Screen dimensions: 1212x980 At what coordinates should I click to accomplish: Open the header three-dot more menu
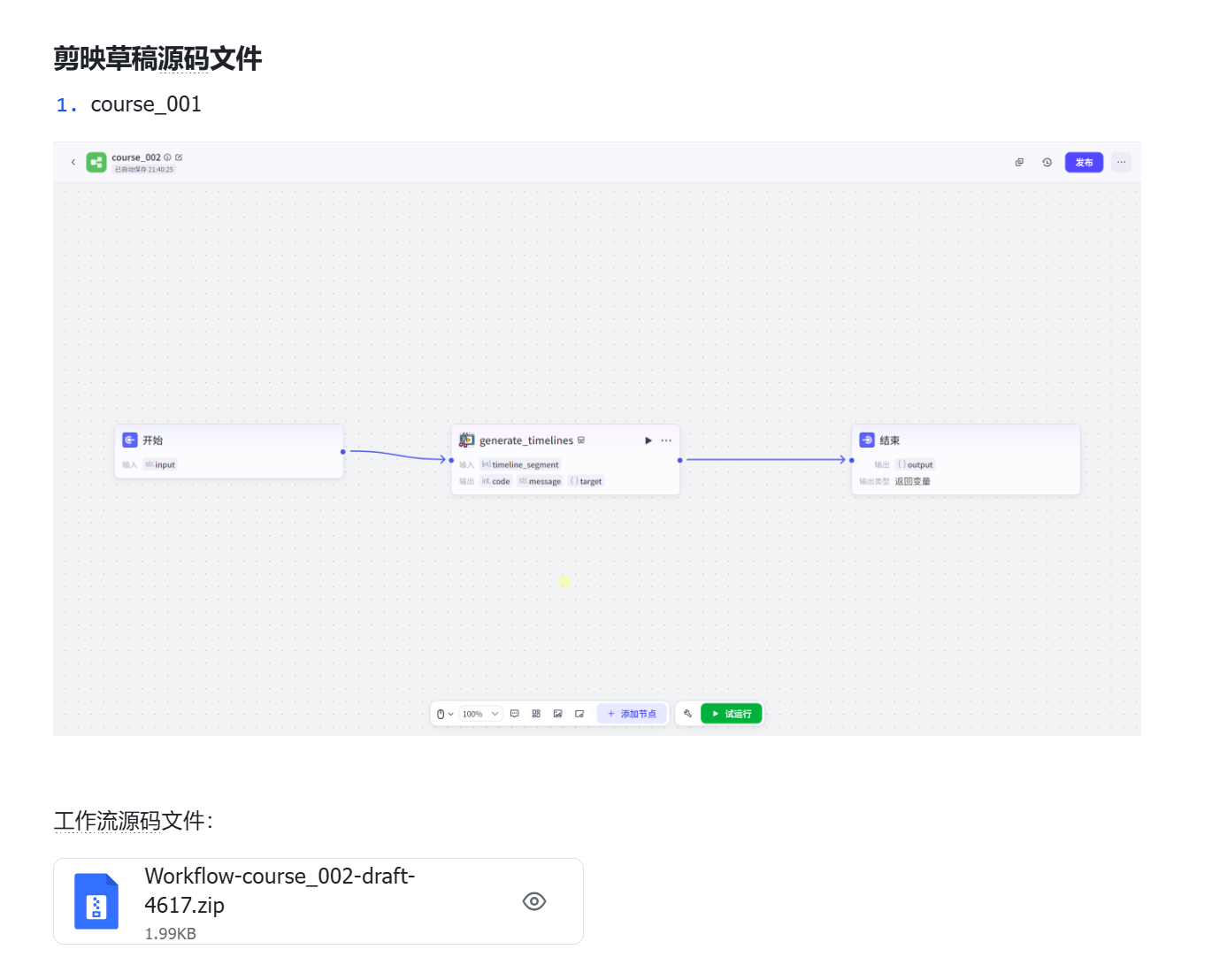(1121, 163)
